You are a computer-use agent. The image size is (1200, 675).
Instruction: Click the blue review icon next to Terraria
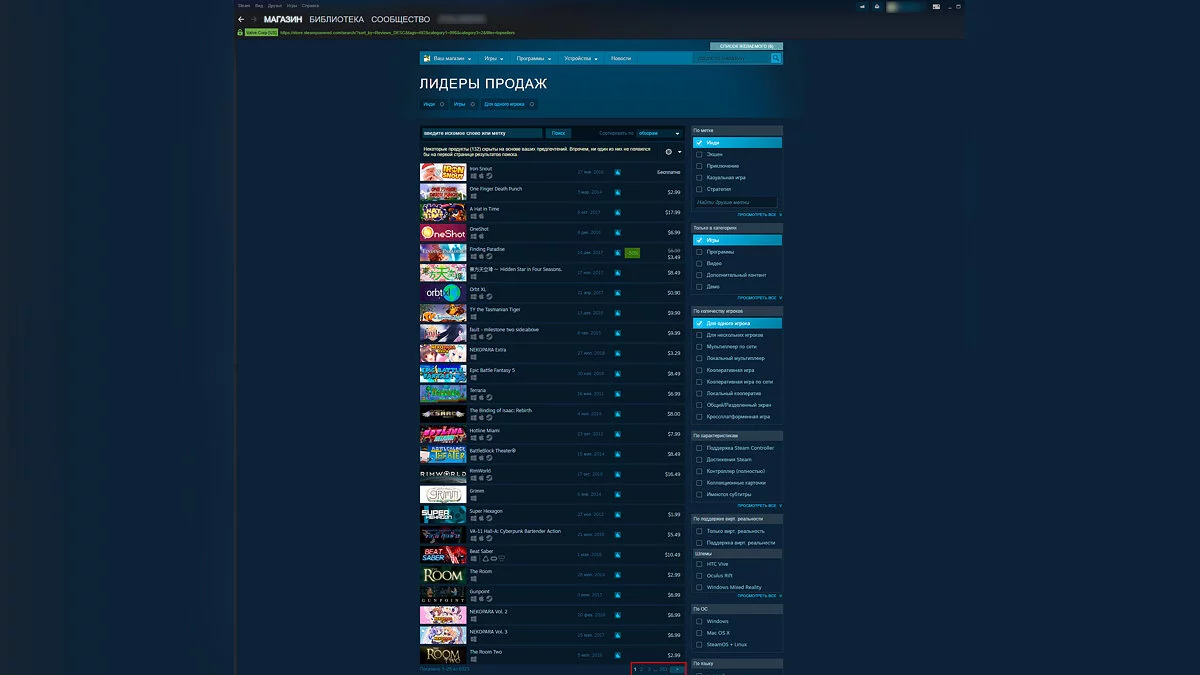[618, 393]
